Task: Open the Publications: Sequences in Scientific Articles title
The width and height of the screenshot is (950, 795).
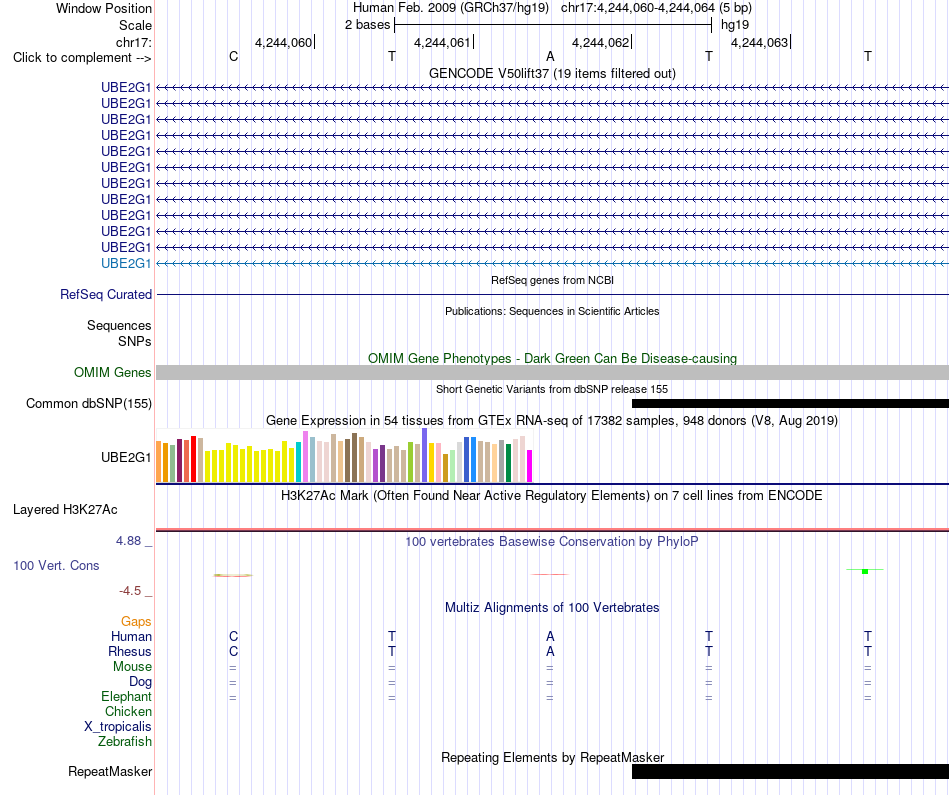Action: tap(552, 311)
